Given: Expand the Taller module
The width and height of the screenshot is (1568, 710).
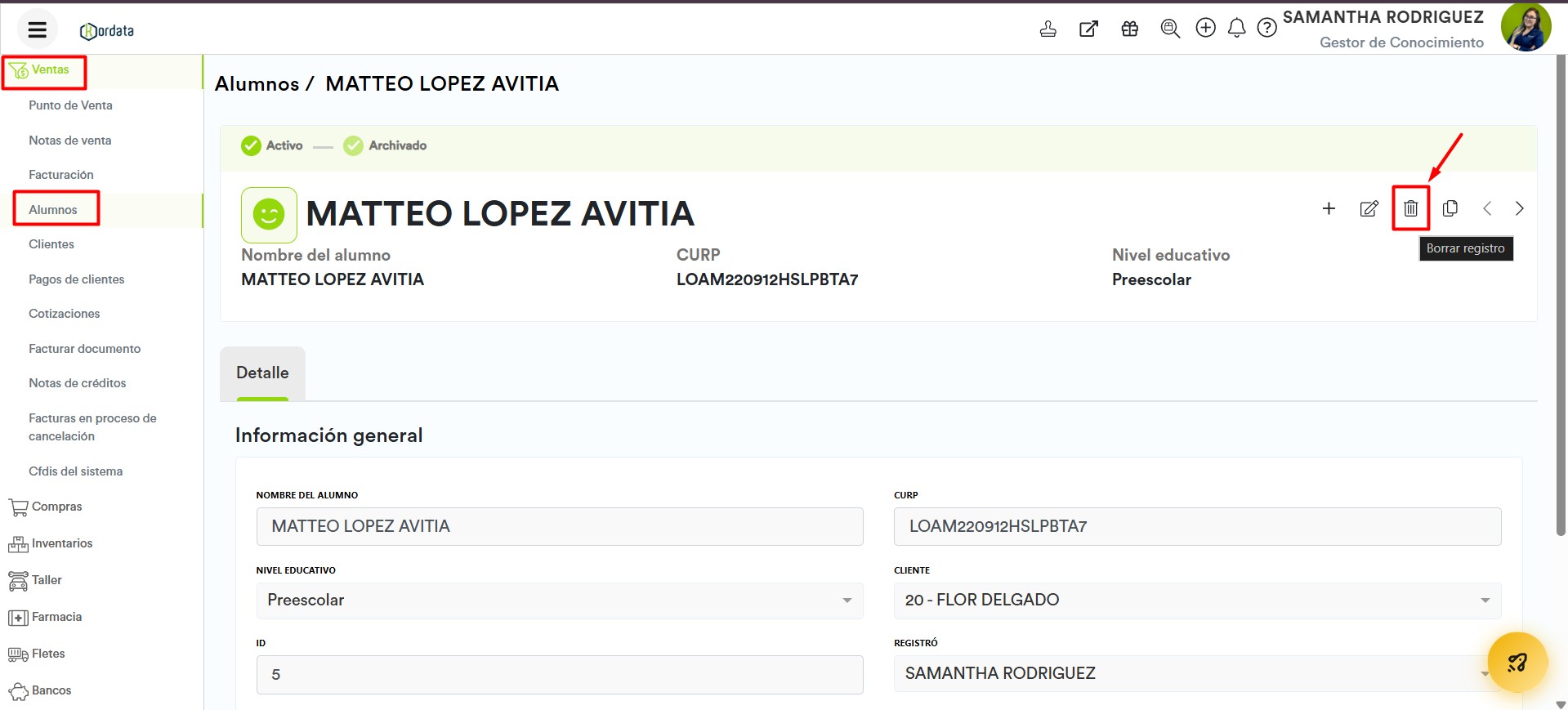Looking at the screenshot, I should (x=35, y=580).
